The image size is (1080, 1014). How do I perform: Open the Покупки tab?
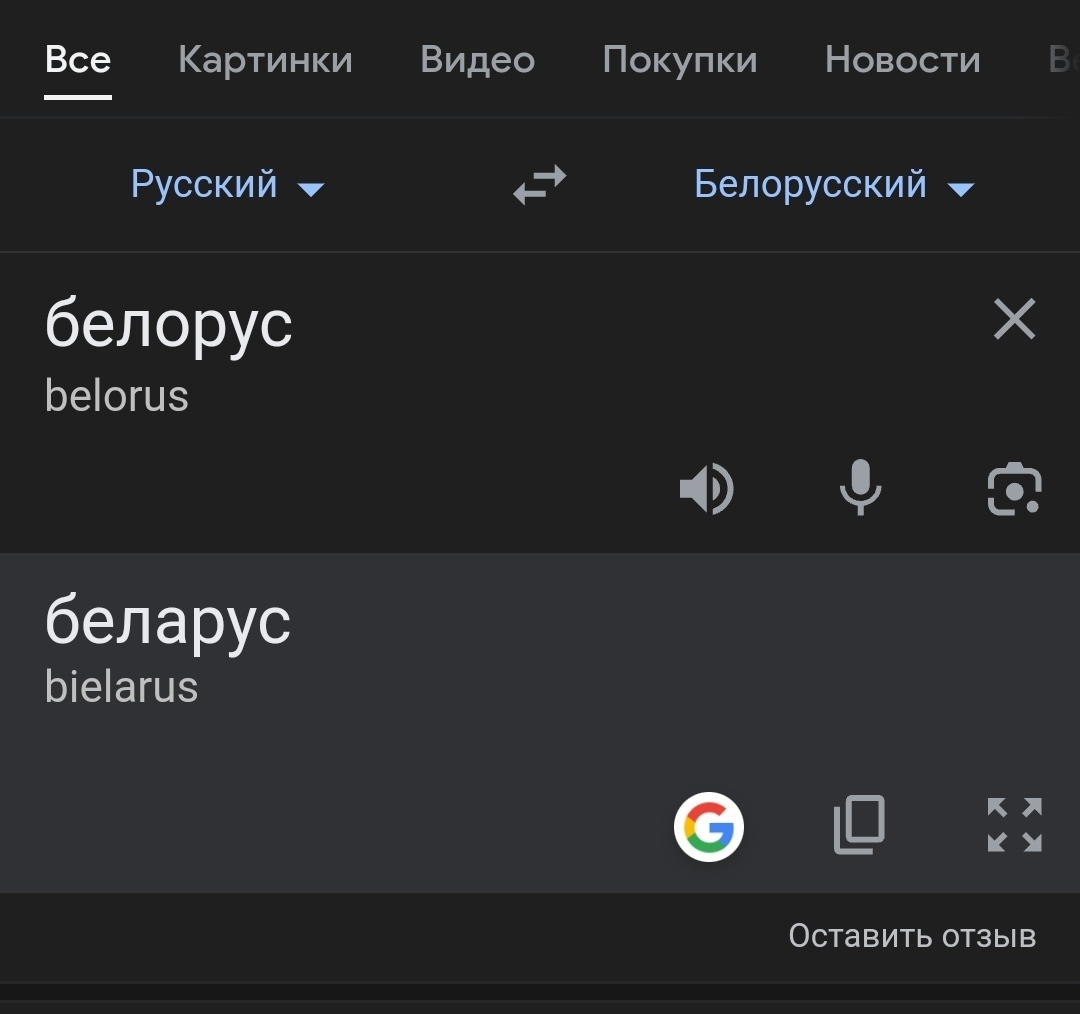[x=679, y=60]
